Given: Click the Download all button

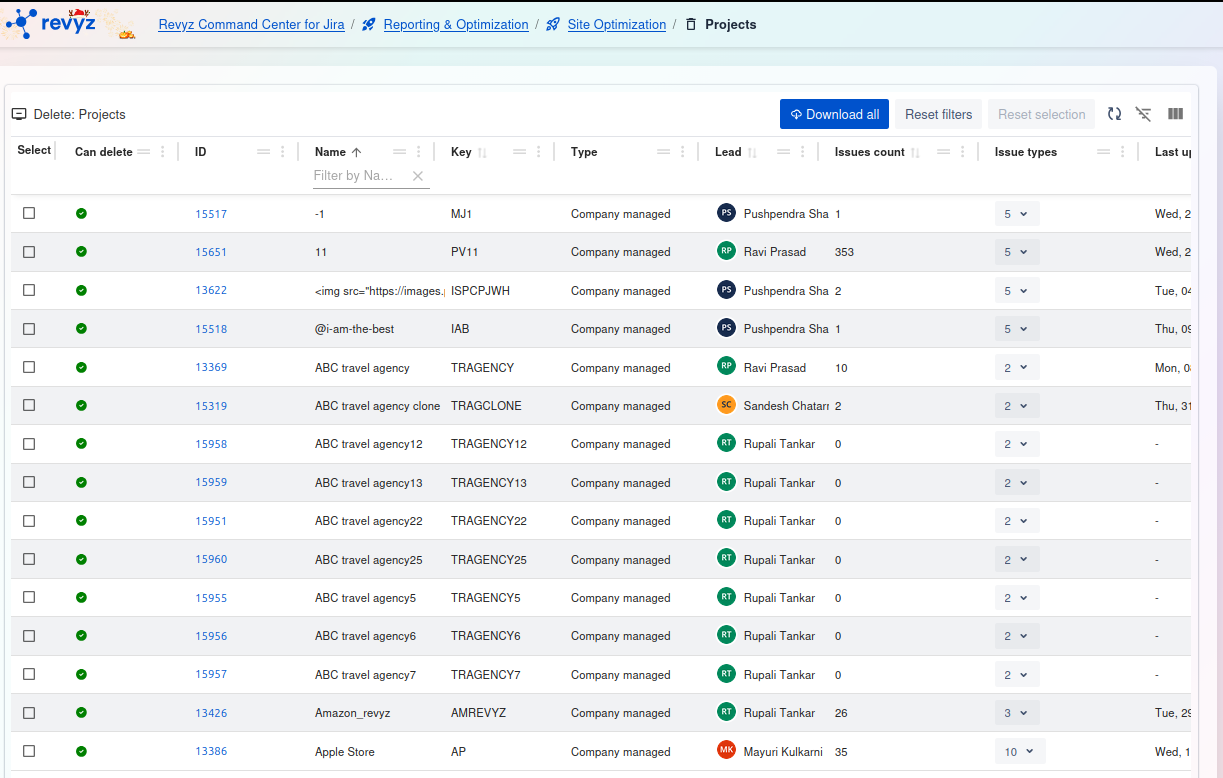Looking at the screenshot, I should click(834, 114).
